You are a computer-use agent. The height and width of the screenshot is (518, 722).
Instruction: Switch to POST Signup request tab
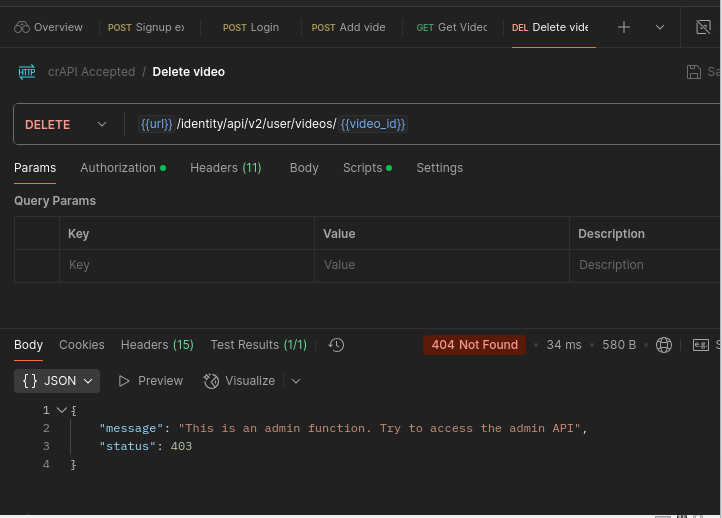point(146,27)
